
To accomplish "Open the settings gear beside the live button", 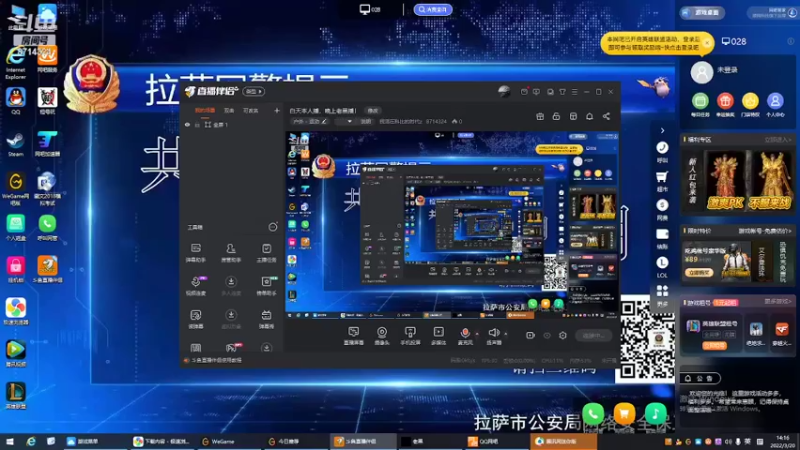I will tap(563, 335).
